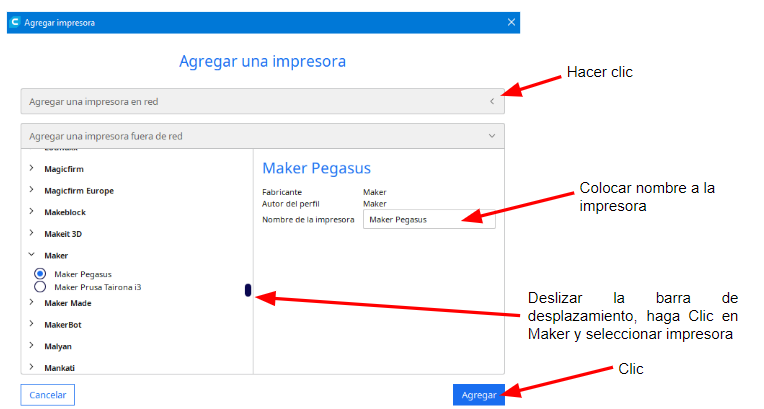Image resolution: width=764 pixels, height=409 pixels.
Task: Click the 'Agregar impresora' window title text
Action: click(x=59, y=23)
